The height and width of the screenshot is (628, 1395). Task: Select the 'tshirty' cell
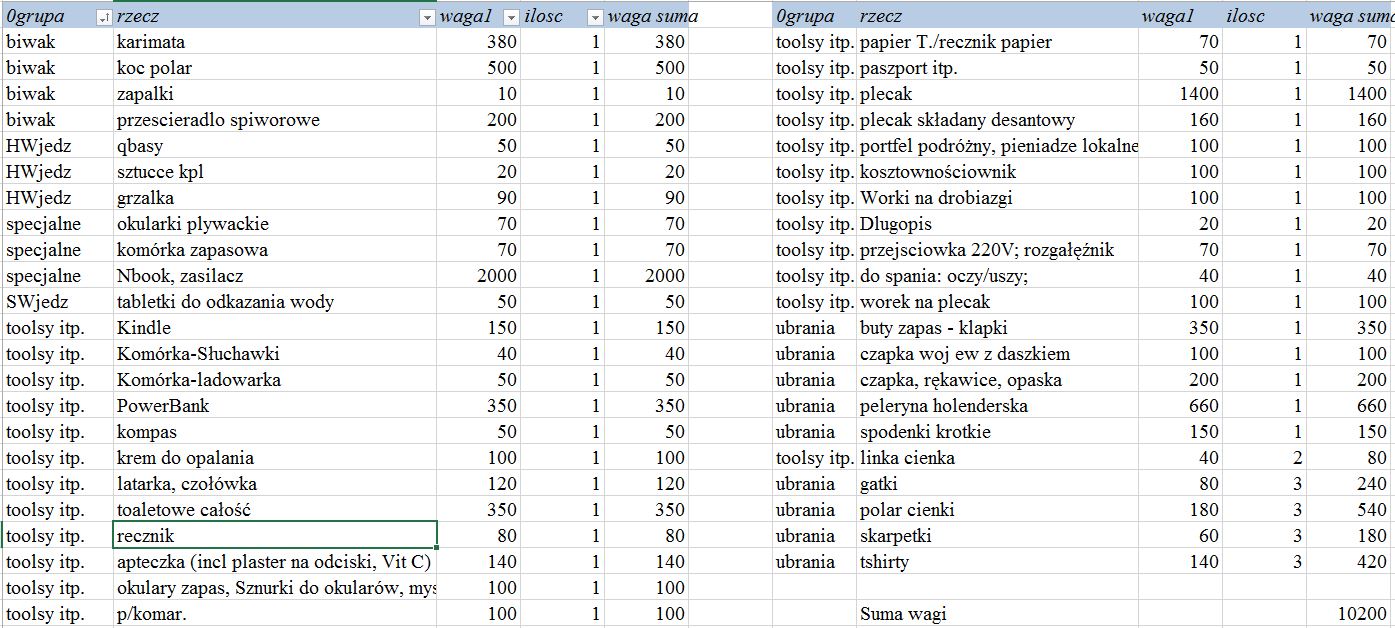tap(998, 562)
